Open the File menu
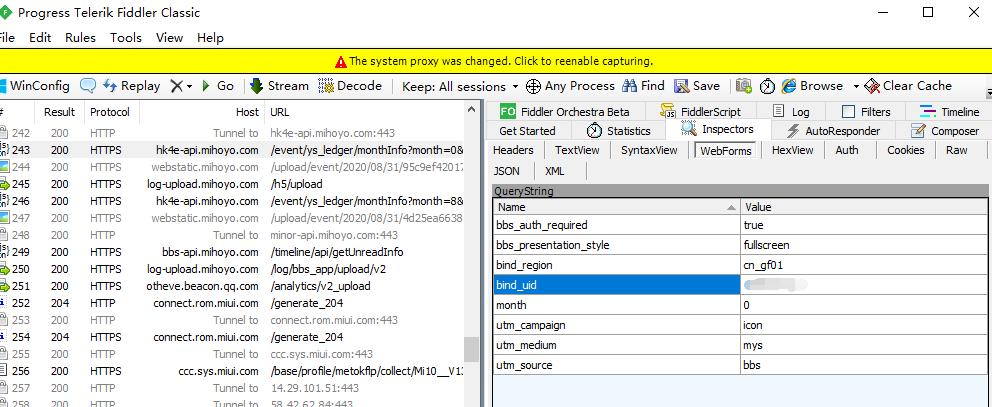This screenshot has width=992, height=407. [x=6, y=38]
